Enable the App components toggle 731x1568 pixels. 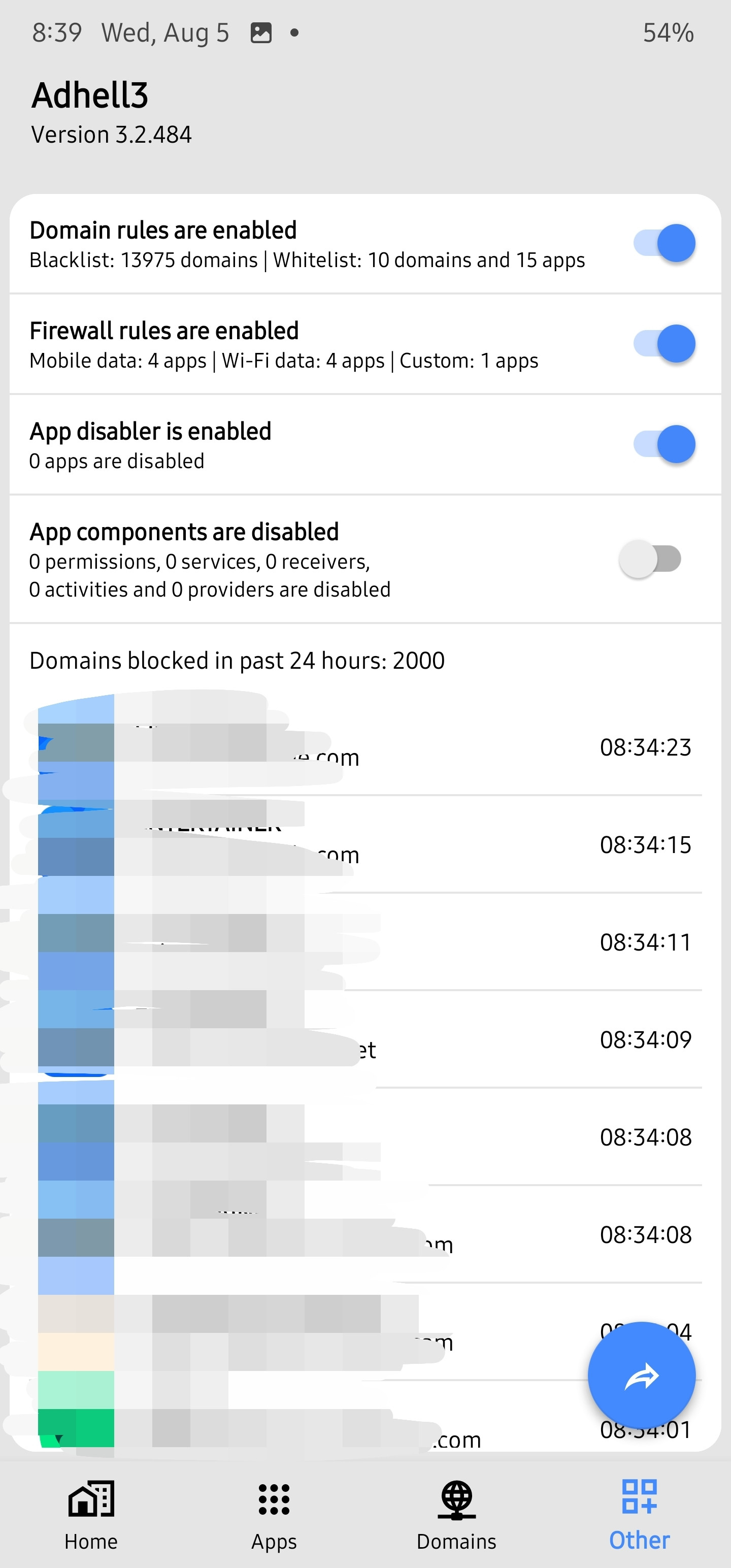[x=650, y=559]
